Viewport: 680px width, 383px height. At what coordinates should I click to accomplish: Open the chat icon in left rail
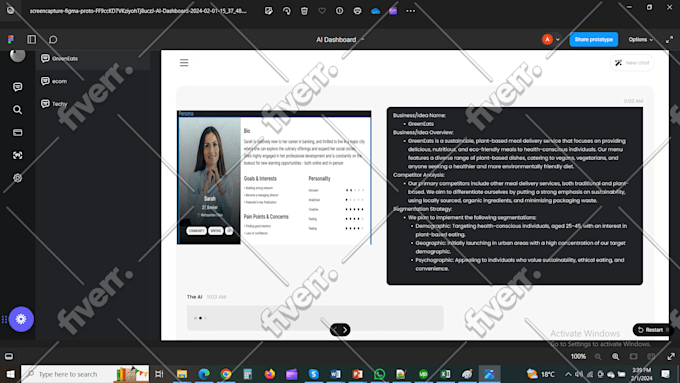tap(17, 87)
